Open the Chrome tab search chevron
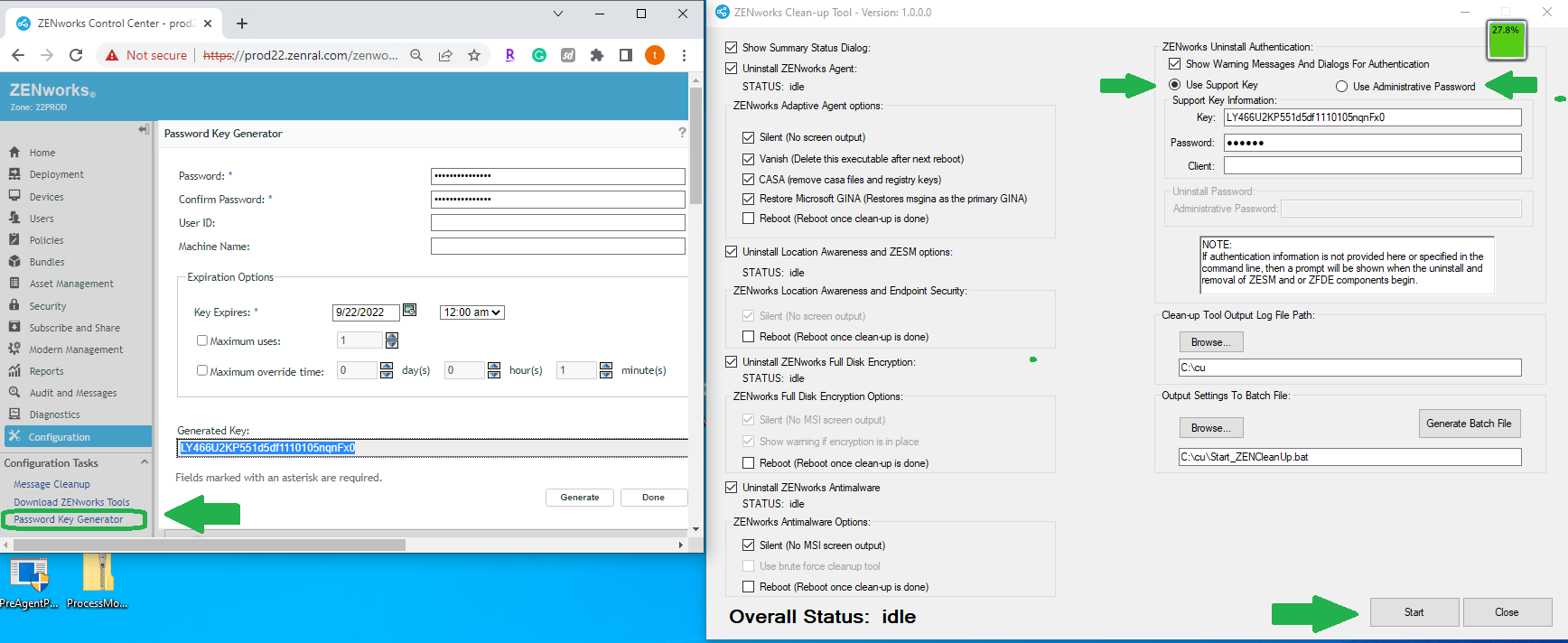Viewport: 1568px width, 643px height. (x=558, y=14)
